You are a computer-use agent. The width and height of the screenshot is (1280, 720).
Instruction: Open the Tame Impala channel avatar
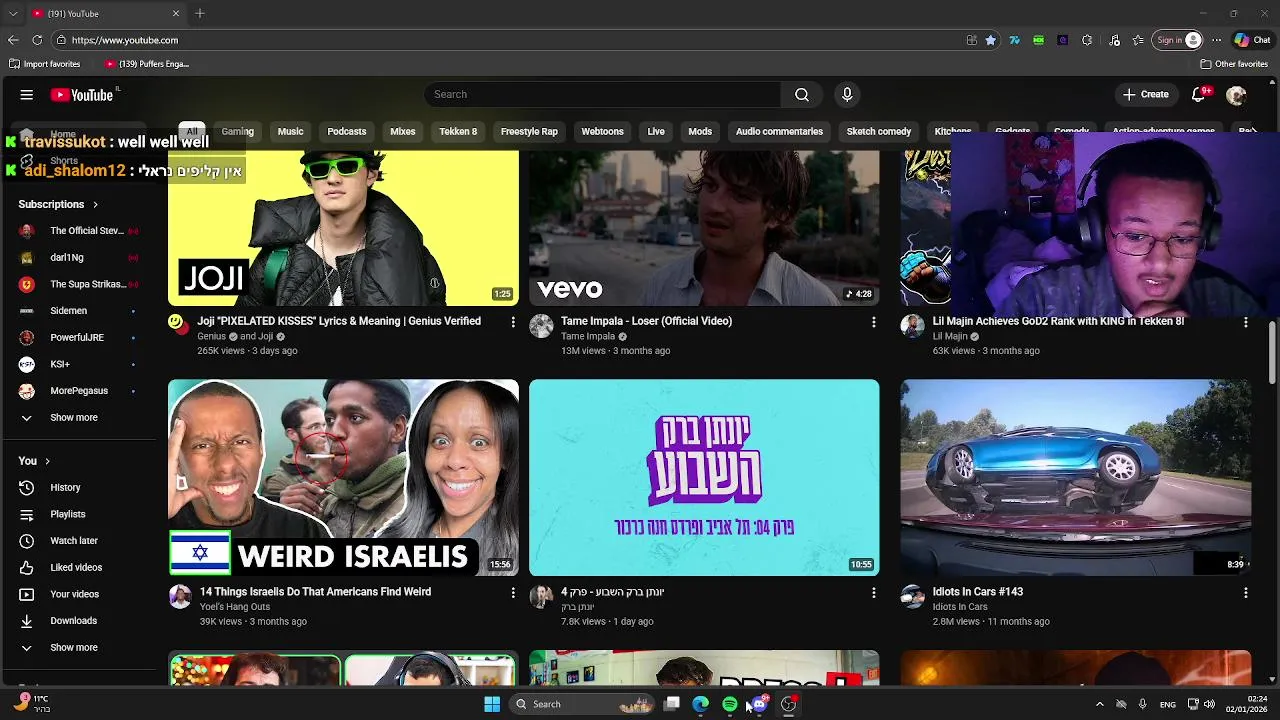(541, 326)
